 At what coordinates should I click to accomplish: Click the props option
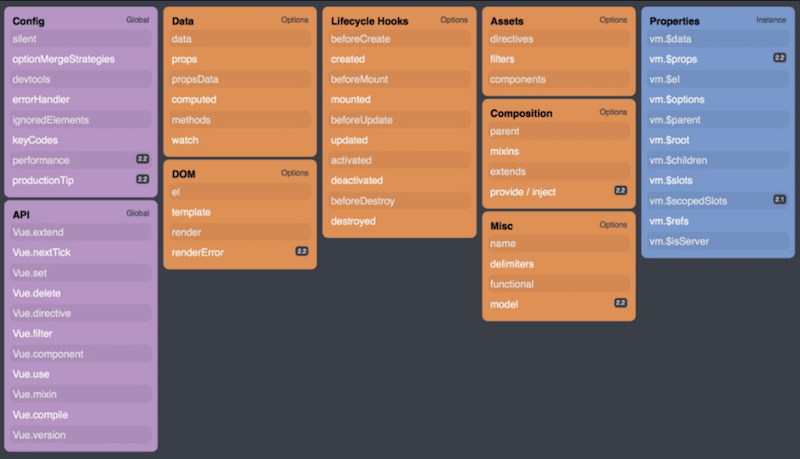pos(240,59)
